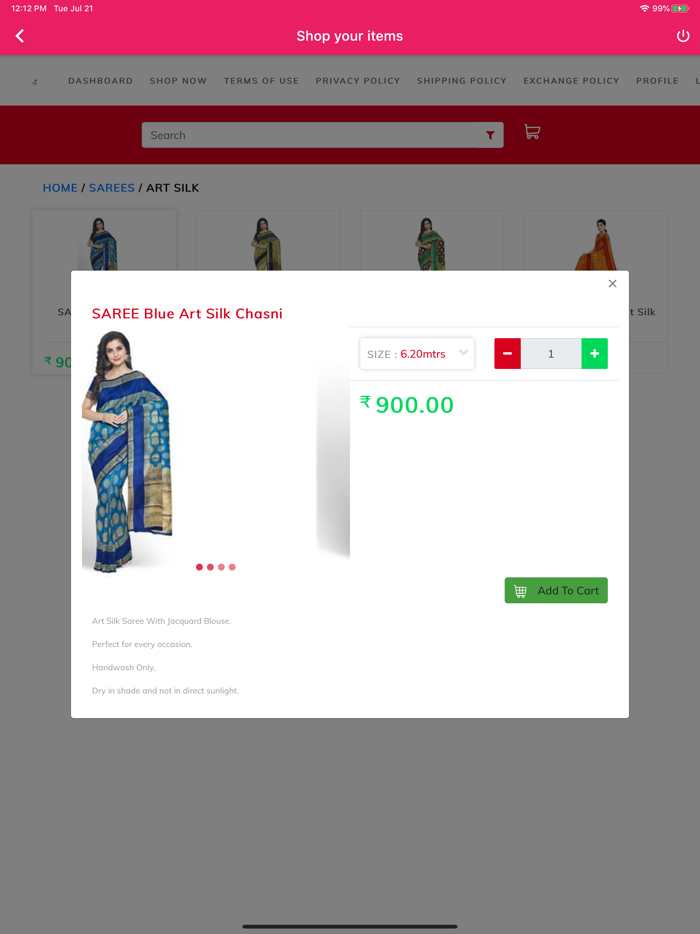The width and height of the screenshot is (700, 934).
Task: Click the blue saree product image
Action: (129, 452)
